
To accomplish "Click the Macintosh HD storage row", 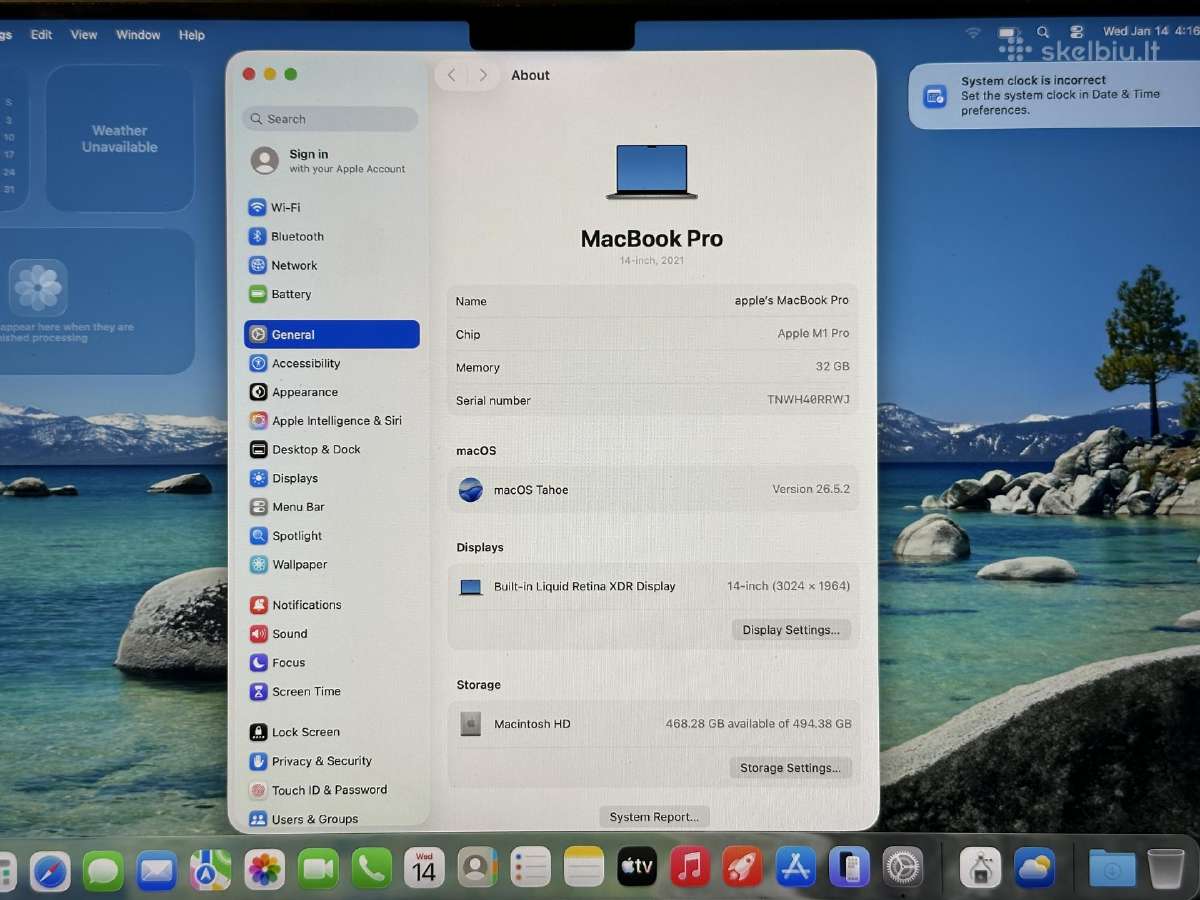I will [653, 724].
